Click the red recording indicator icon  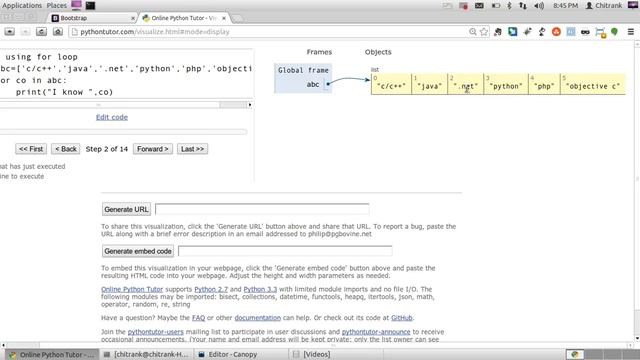(463, 5)
